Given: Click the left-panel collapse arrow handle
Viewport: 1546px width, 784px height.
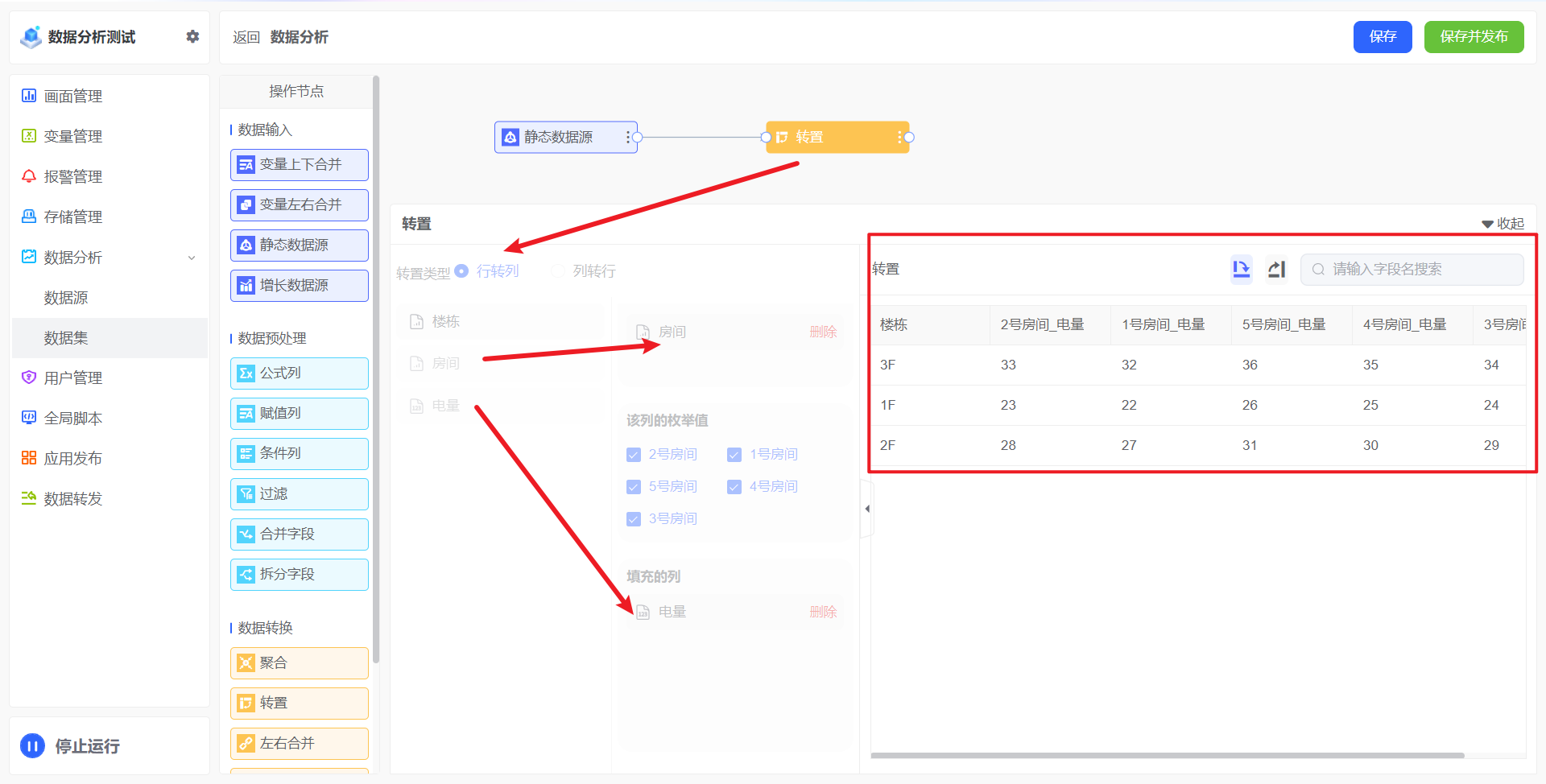Looking at the screenshot, I should tap(867, 509).
